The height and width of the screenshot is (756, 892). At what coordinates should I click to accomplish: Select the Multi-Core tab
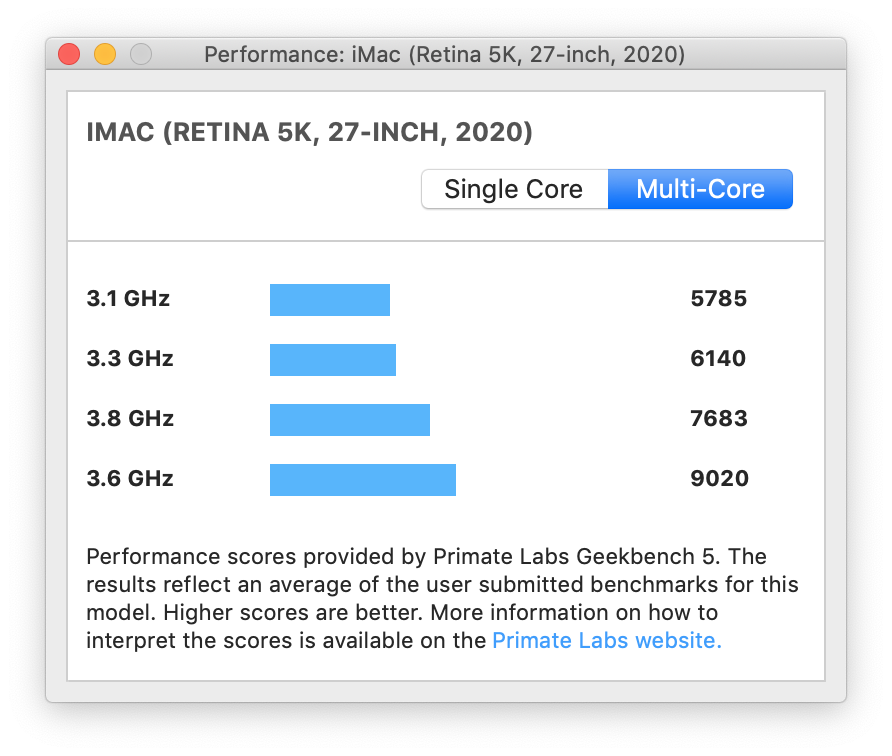700,189
